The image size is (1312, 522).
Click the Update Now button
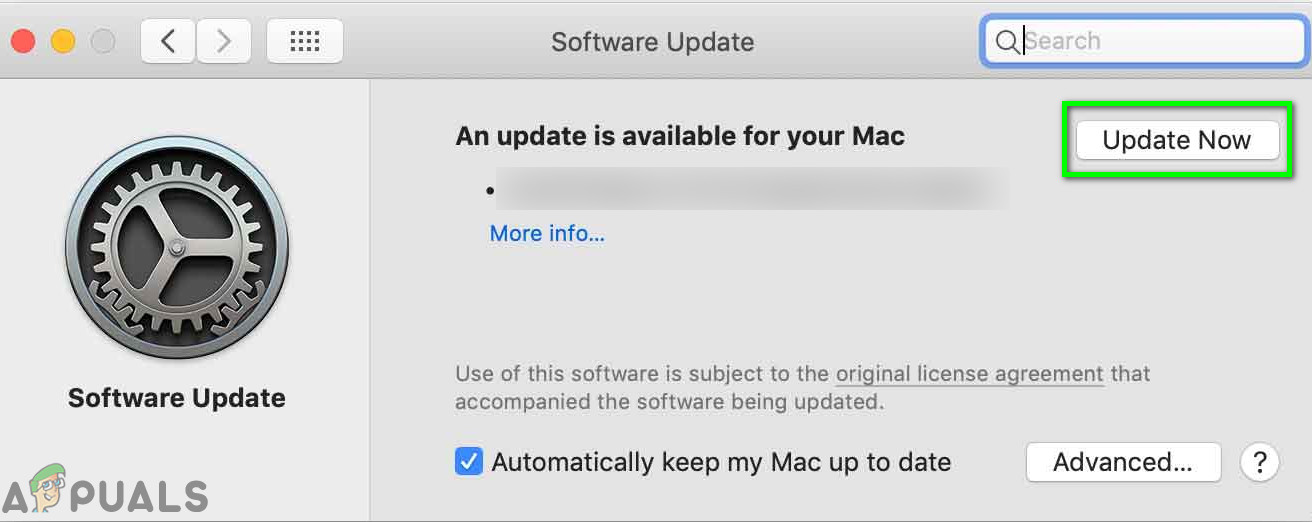[x=1176, y=141]
